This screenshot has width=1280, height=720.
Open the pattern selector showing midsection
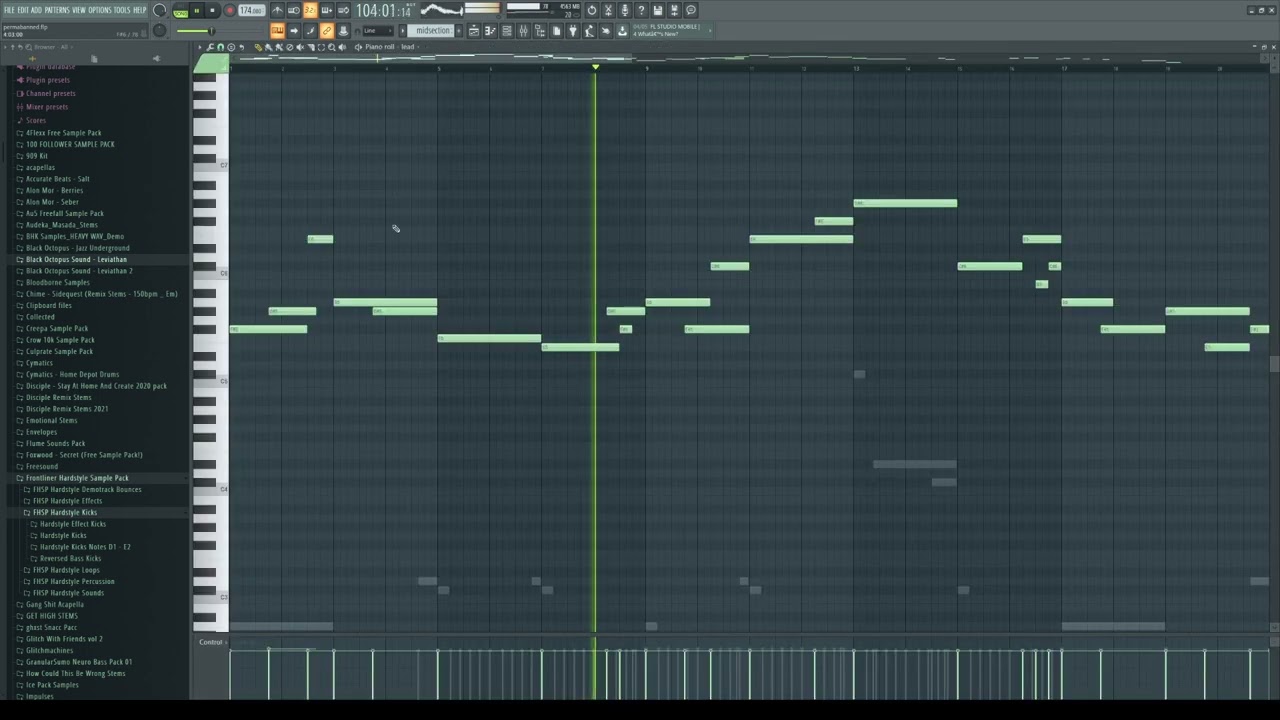coord(433,31)
